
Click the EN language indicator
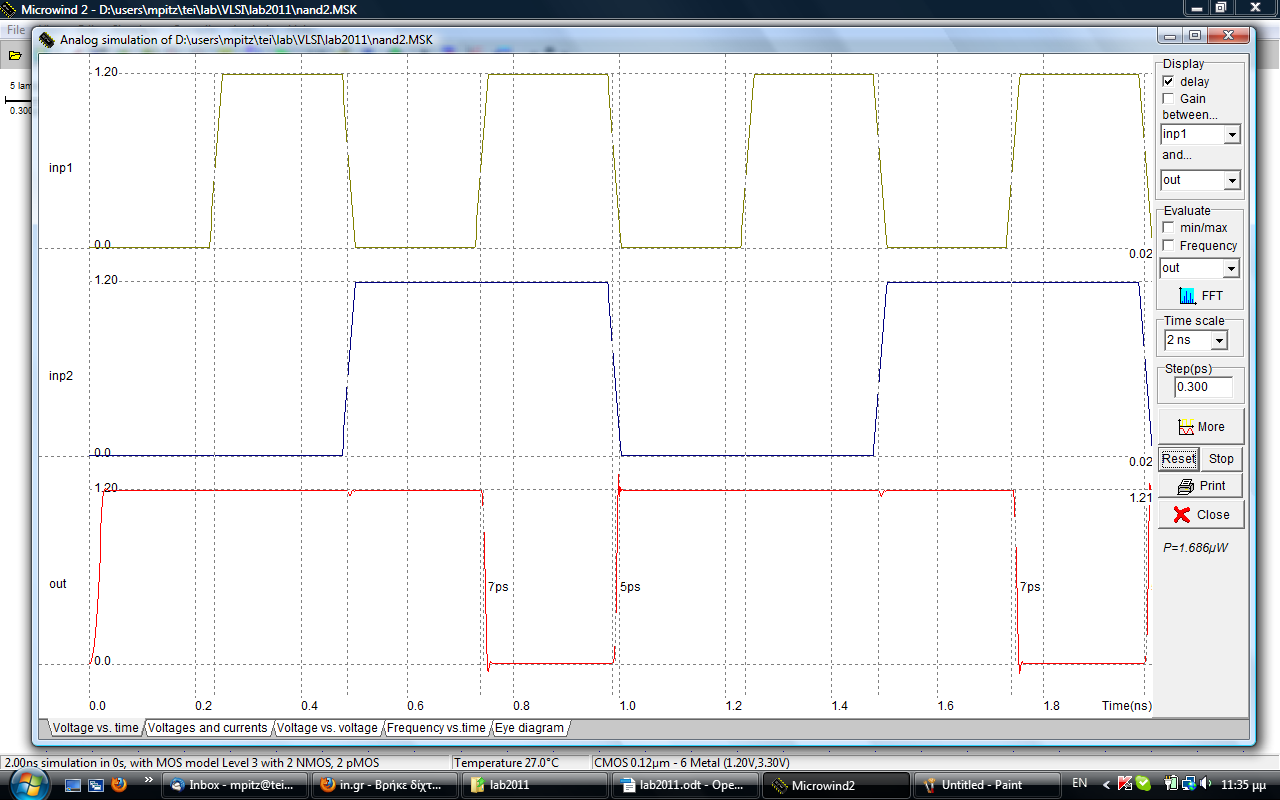pyautogui.click(x=1080, y=783)
